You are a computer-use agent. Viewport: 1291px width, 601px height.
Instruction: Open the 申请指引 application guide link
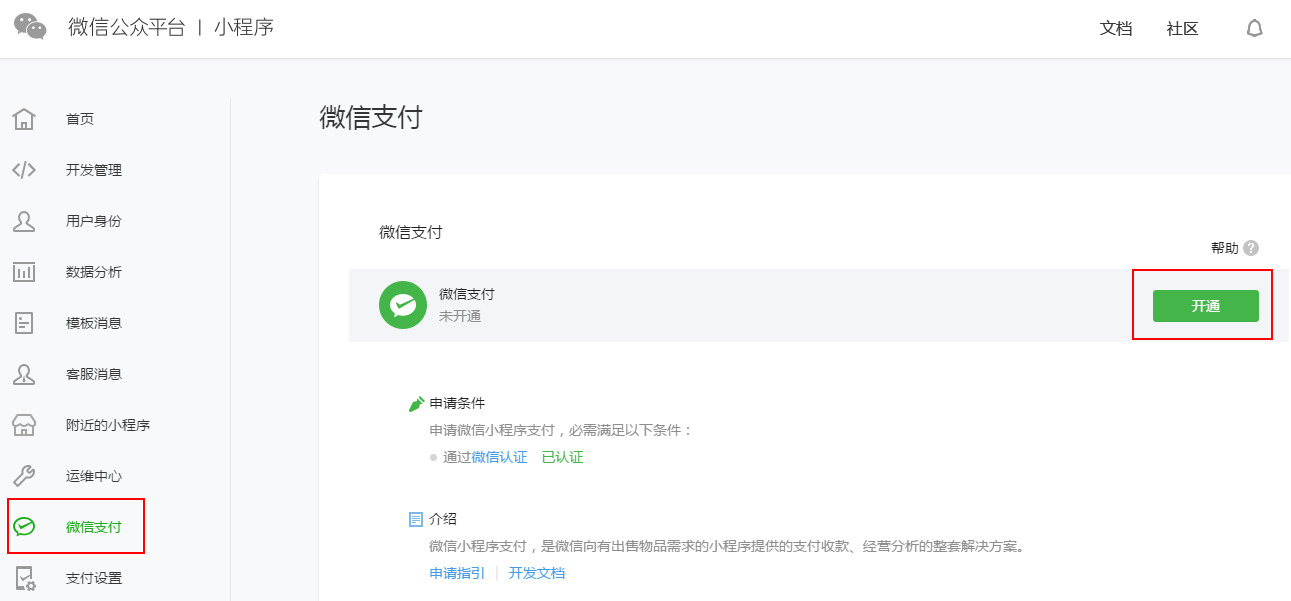click(x=456, y=572)
